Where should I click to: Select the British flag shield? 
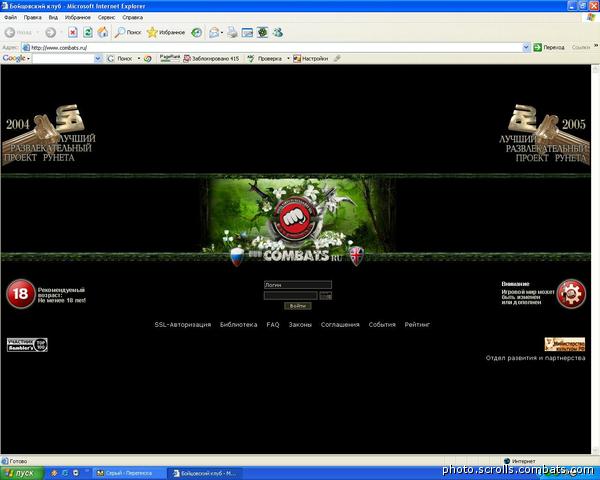coord(356,256)
